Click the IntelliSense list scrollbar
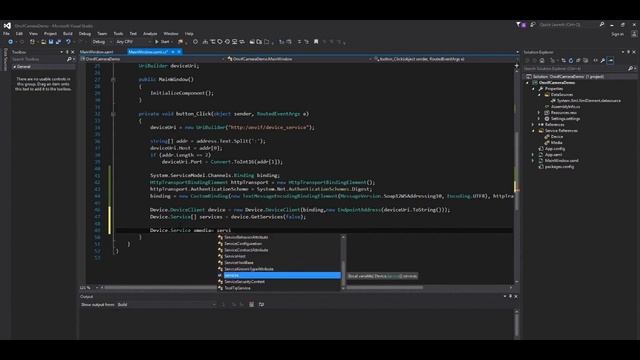 [x=343, y=263]
